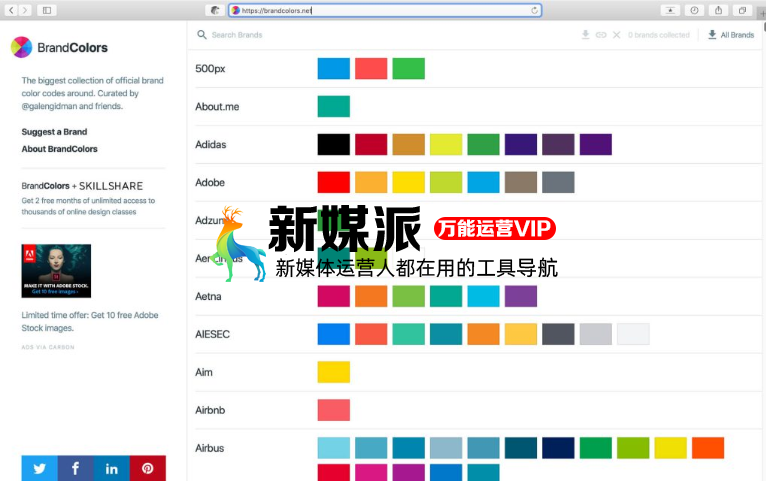
Task: Copy the blue AIESEC swatch
Action: [x=334, y=335]
